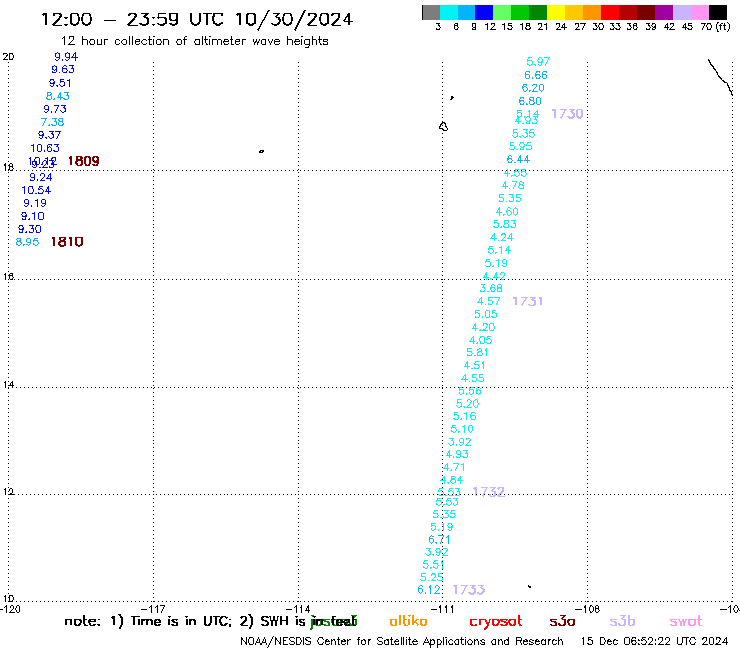
Task: Select the wave height value '6.66'
Action: [x=536, y=75]
